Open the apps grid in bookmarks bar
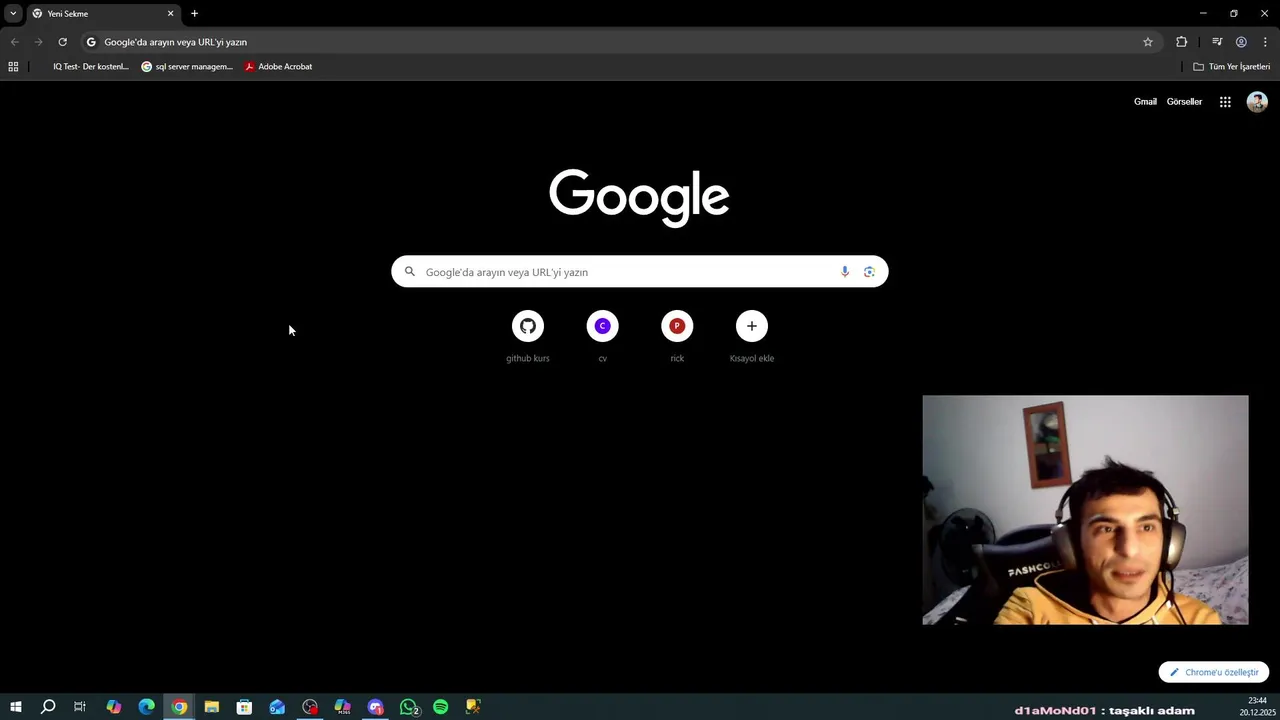 click(13, 67)
